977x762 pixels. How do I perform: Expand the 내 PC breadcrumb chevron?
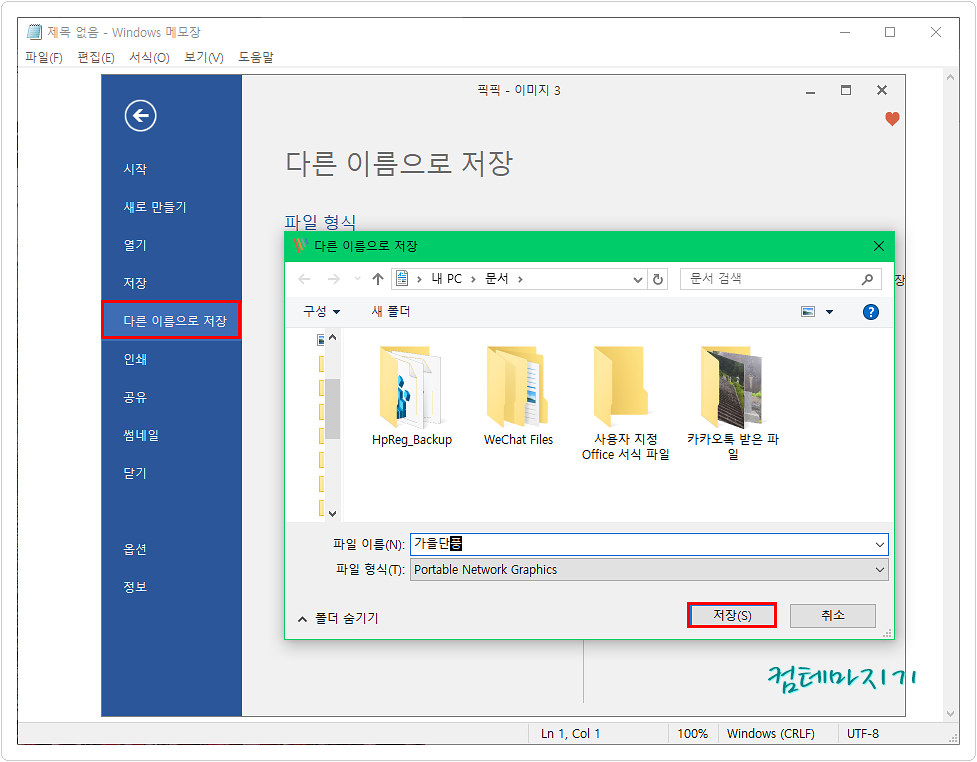pos(473,279)
